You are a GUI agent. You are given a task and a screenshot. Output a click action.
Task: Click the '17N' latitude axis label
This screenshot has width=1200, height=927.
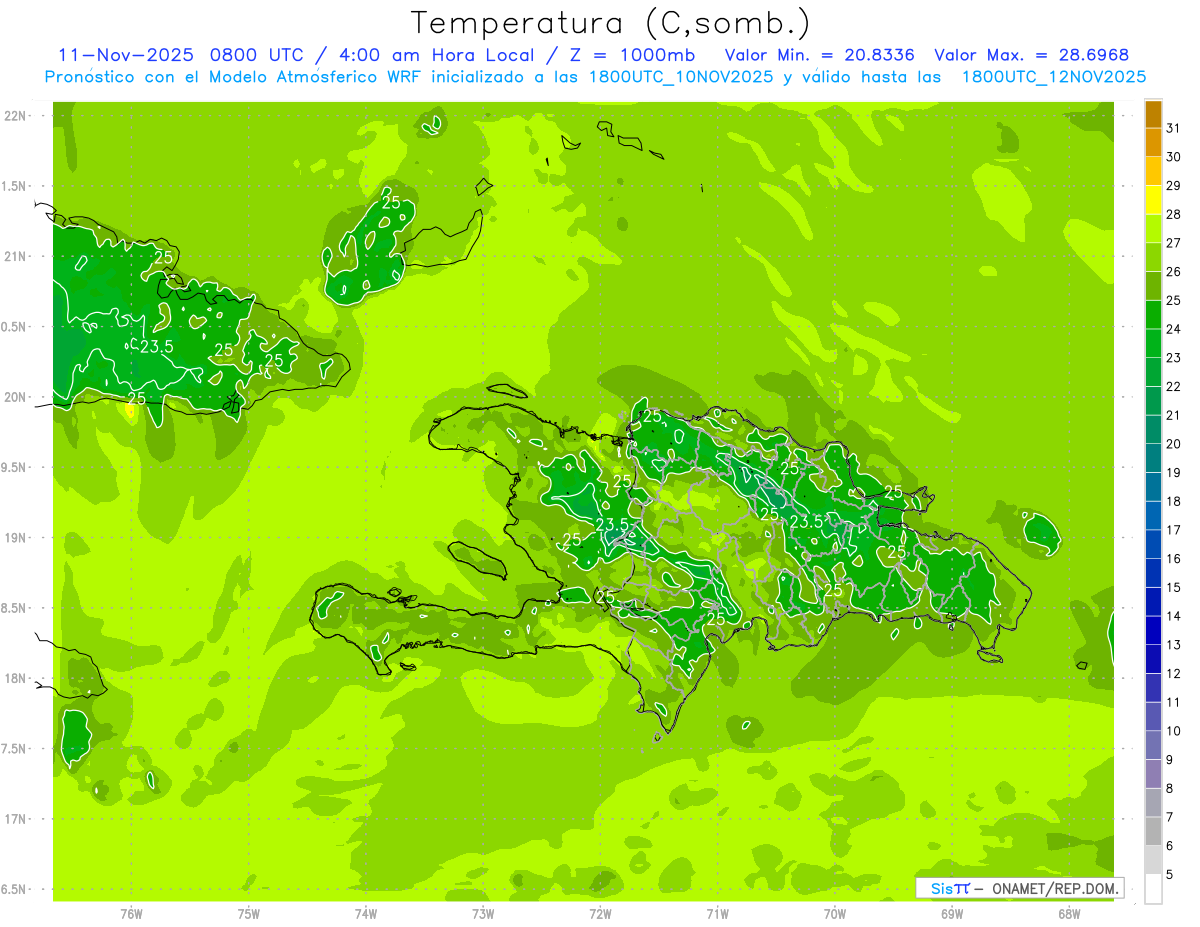click(x=16, y=819)
